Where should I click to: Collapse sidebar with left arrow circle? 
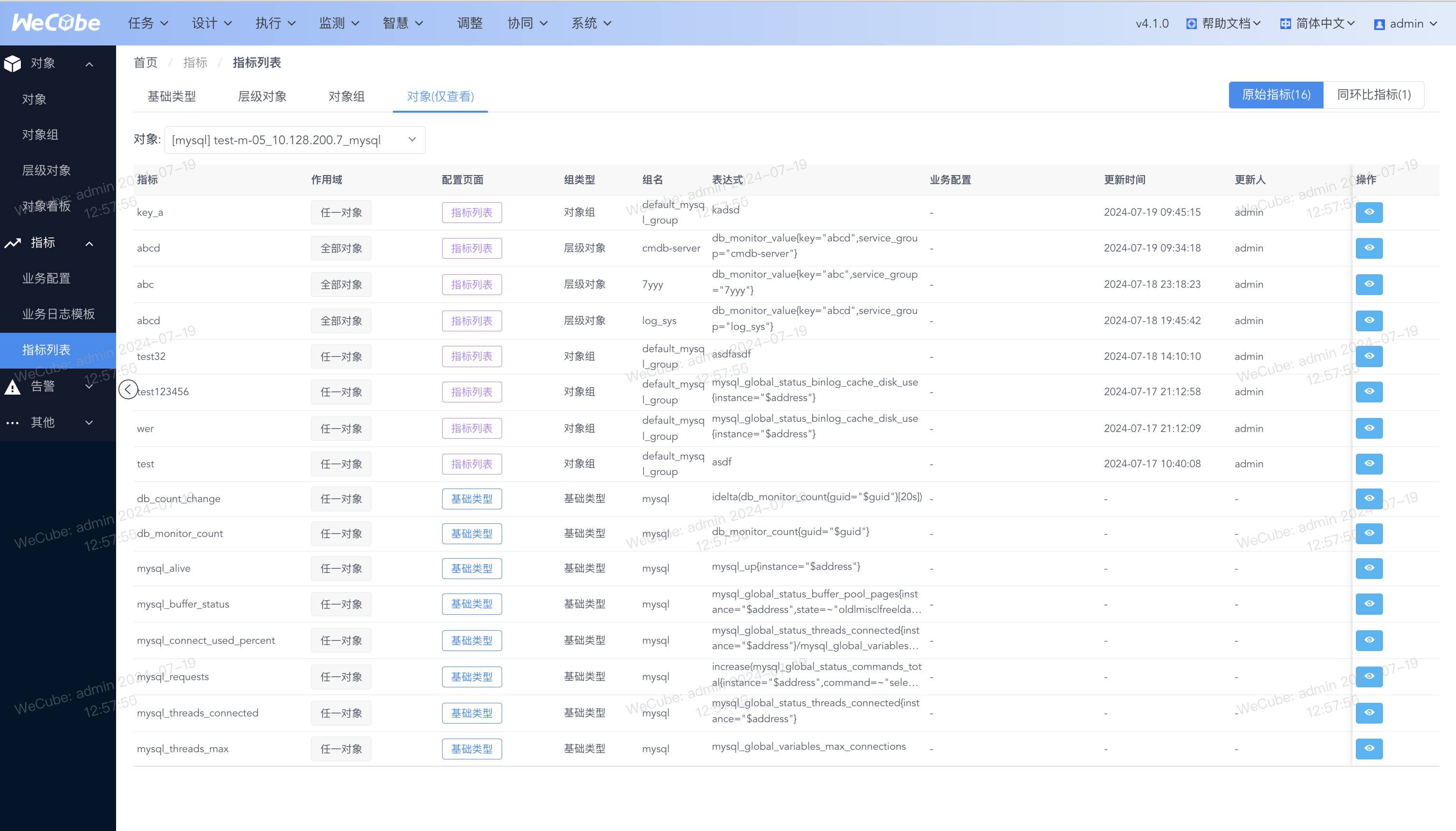(x=128, y=390)
